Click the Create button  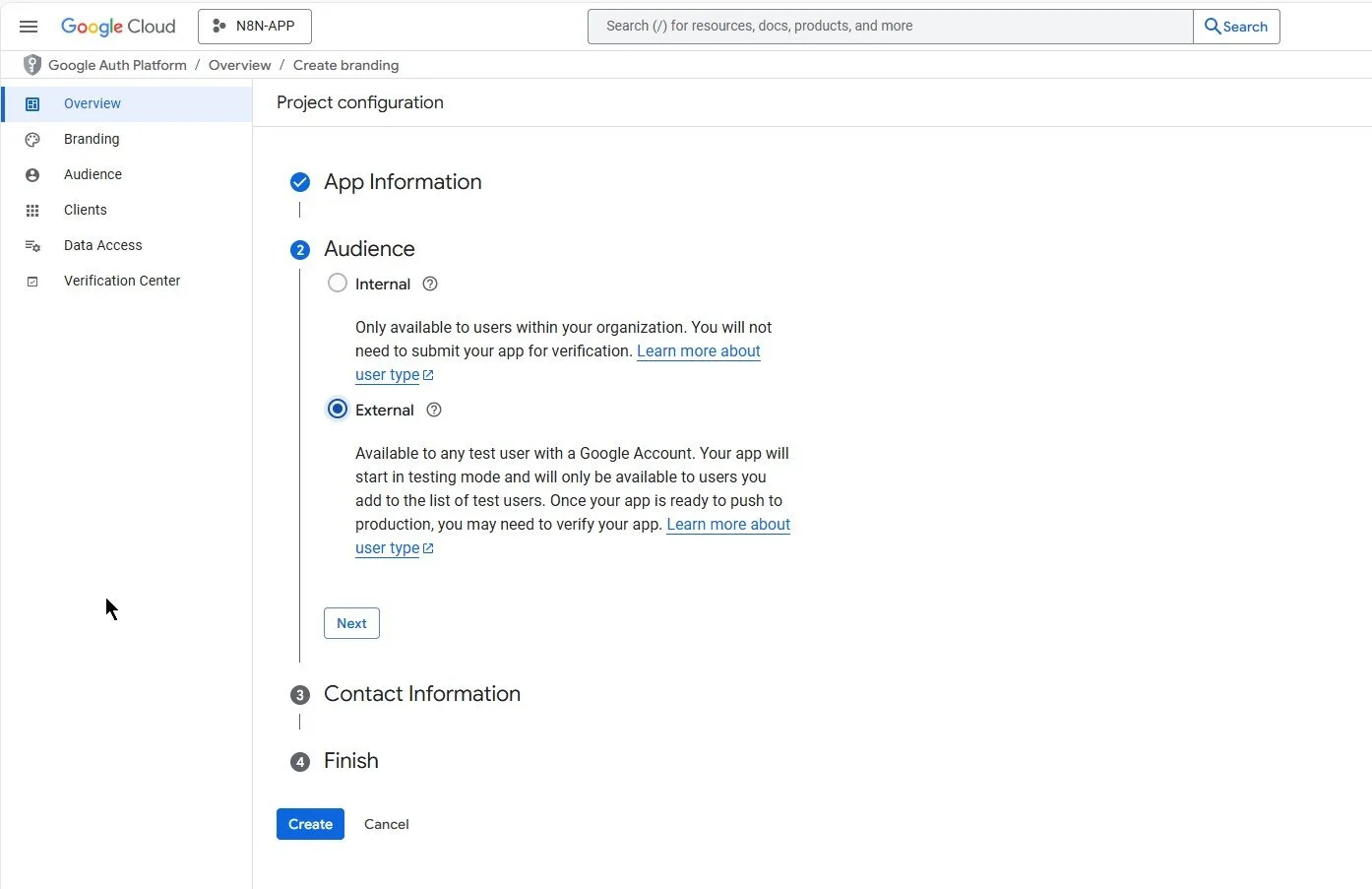tap(310, 824)
